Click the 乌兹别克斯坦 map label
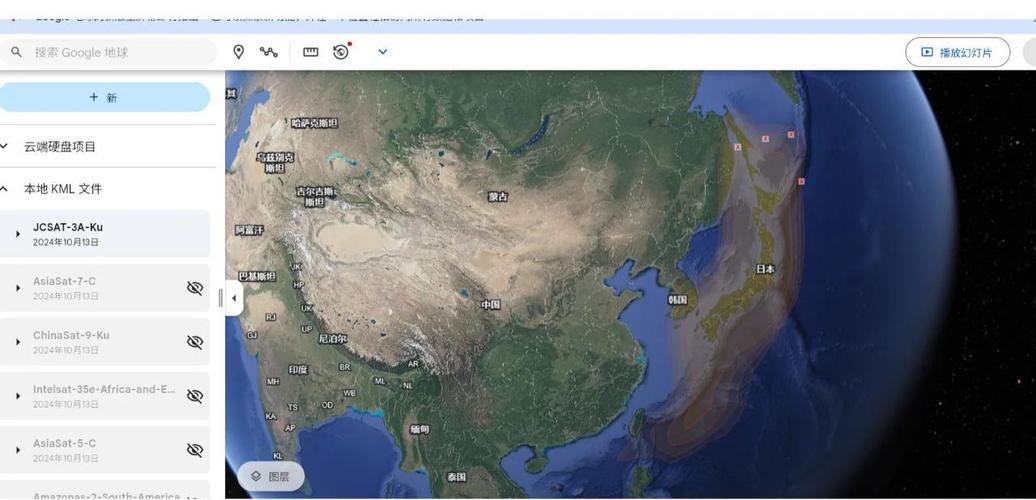This screenshot has height=500, width=1036. coord(275,162)
